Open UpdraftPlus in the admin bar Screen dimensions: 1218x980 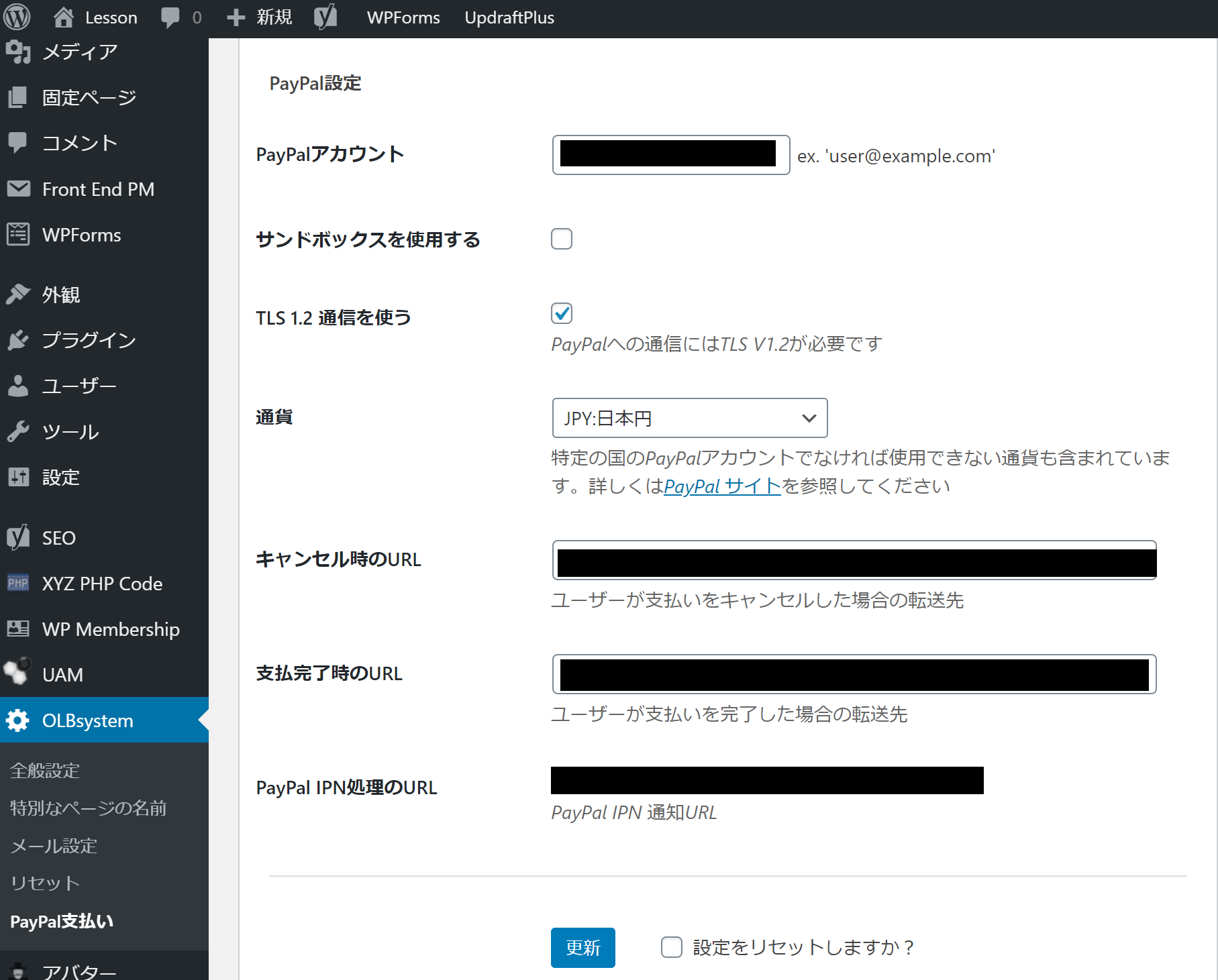tap(509, 17)
